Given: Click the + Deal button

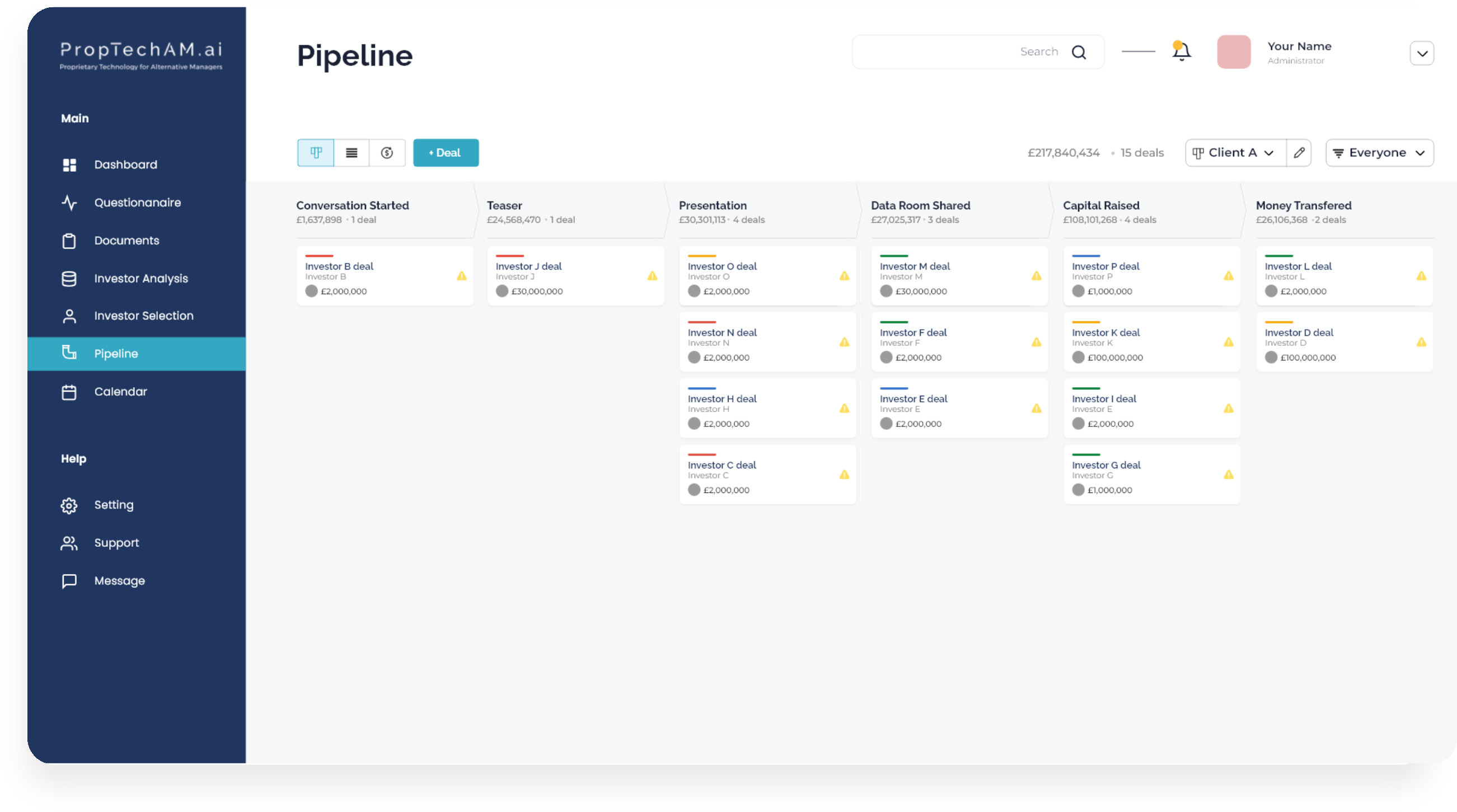Looking at the screenshot, I should (x=446, y=153).
